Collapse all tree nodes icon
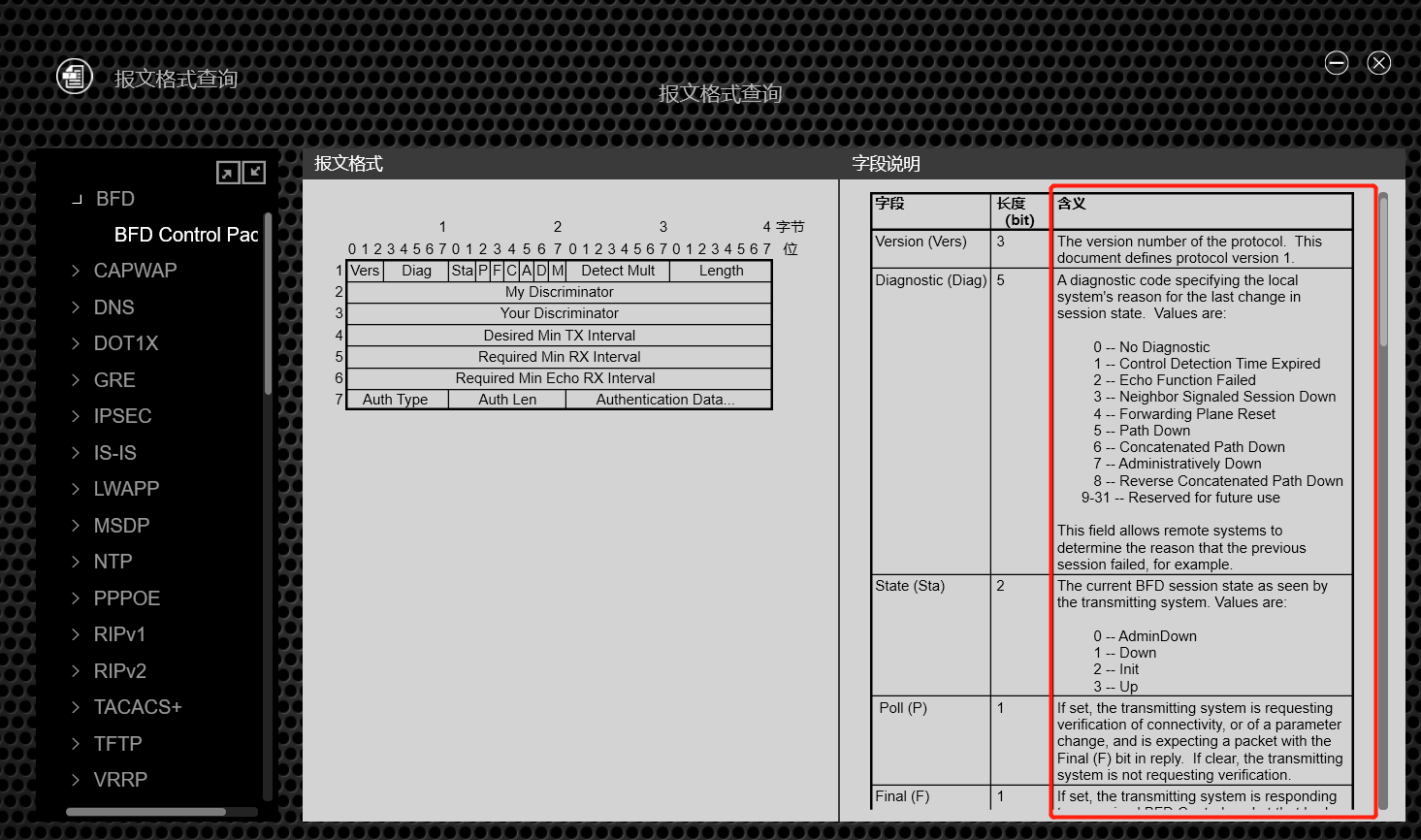Viewport: 1421px width, 840px height. tap(254, 172)
